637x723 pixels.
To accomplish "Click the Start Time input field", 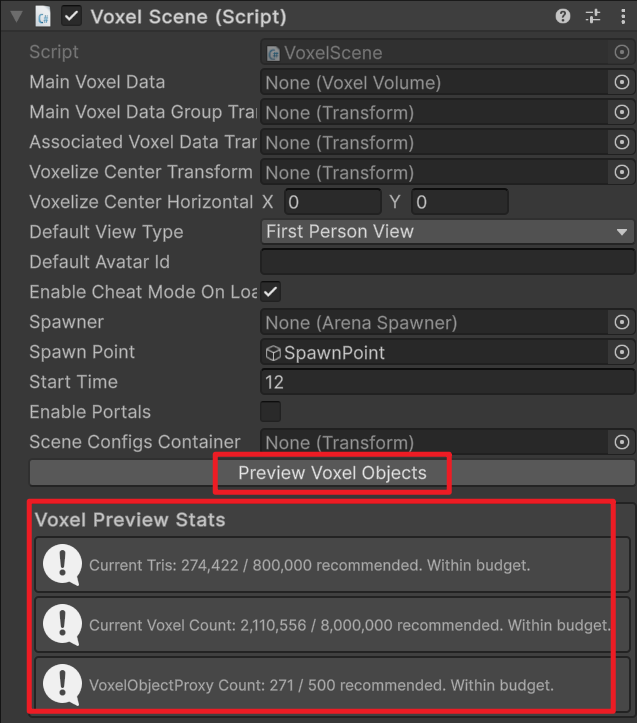I will 448,382.
